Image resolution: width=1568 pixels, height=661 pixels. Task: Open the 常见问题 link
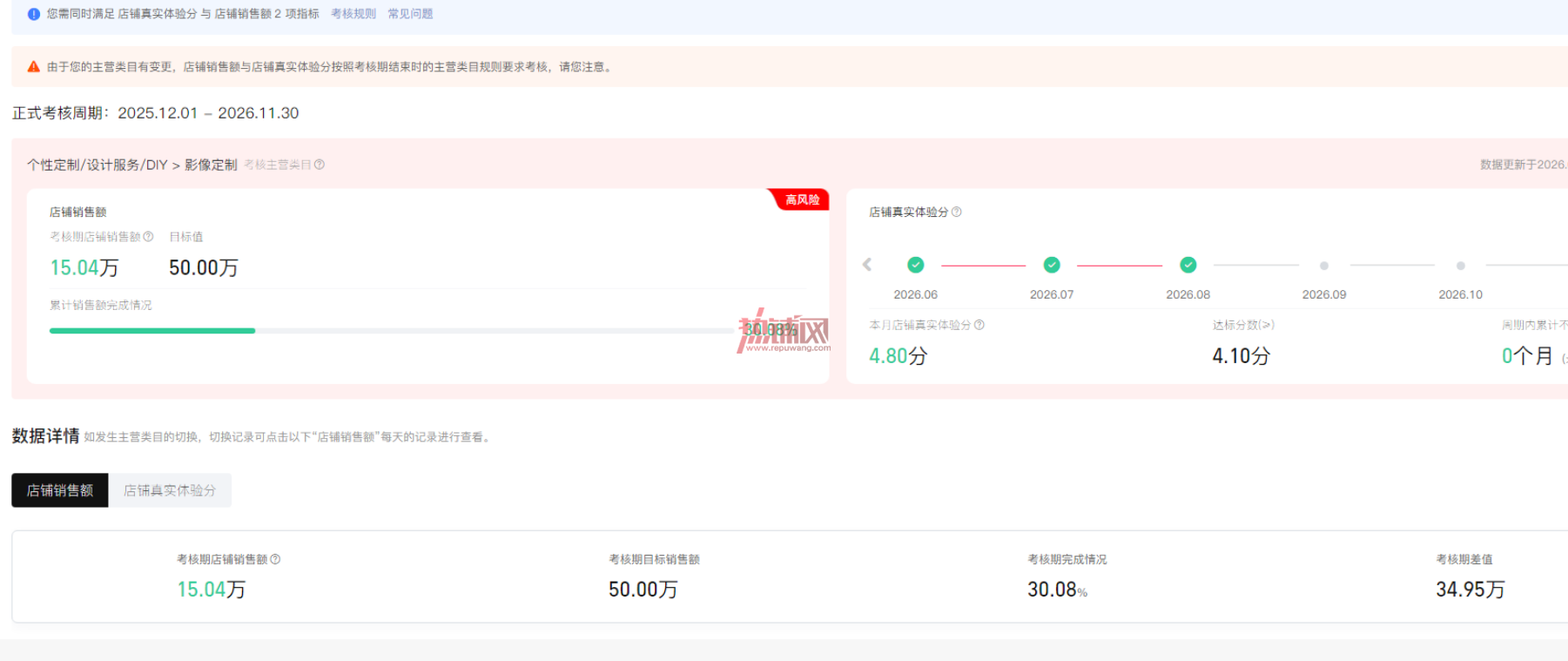(410, 14)
